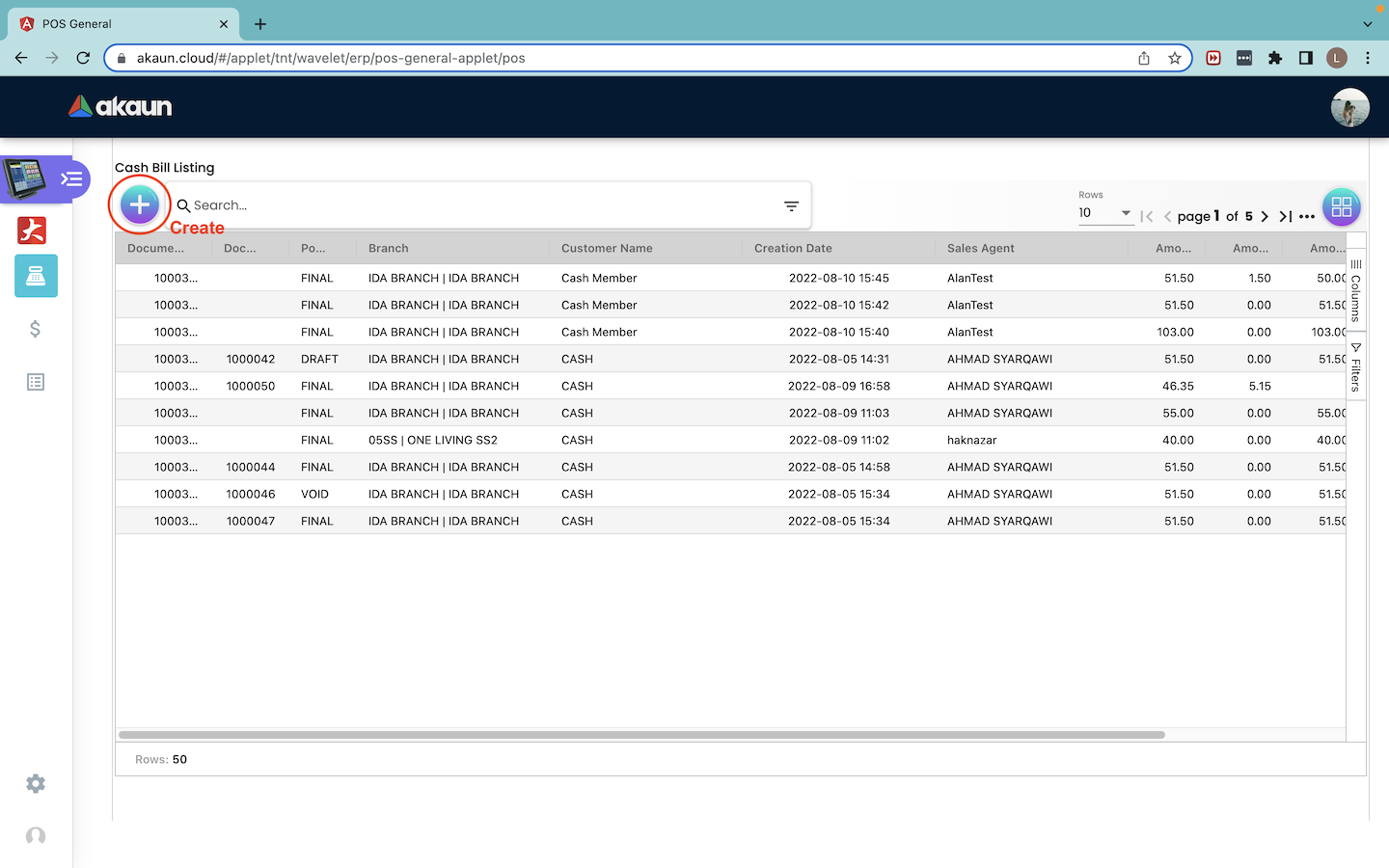This screenshot has height=868, width=1389.
Task: Expand the Columns side panel
Action: coord(1356,289)
